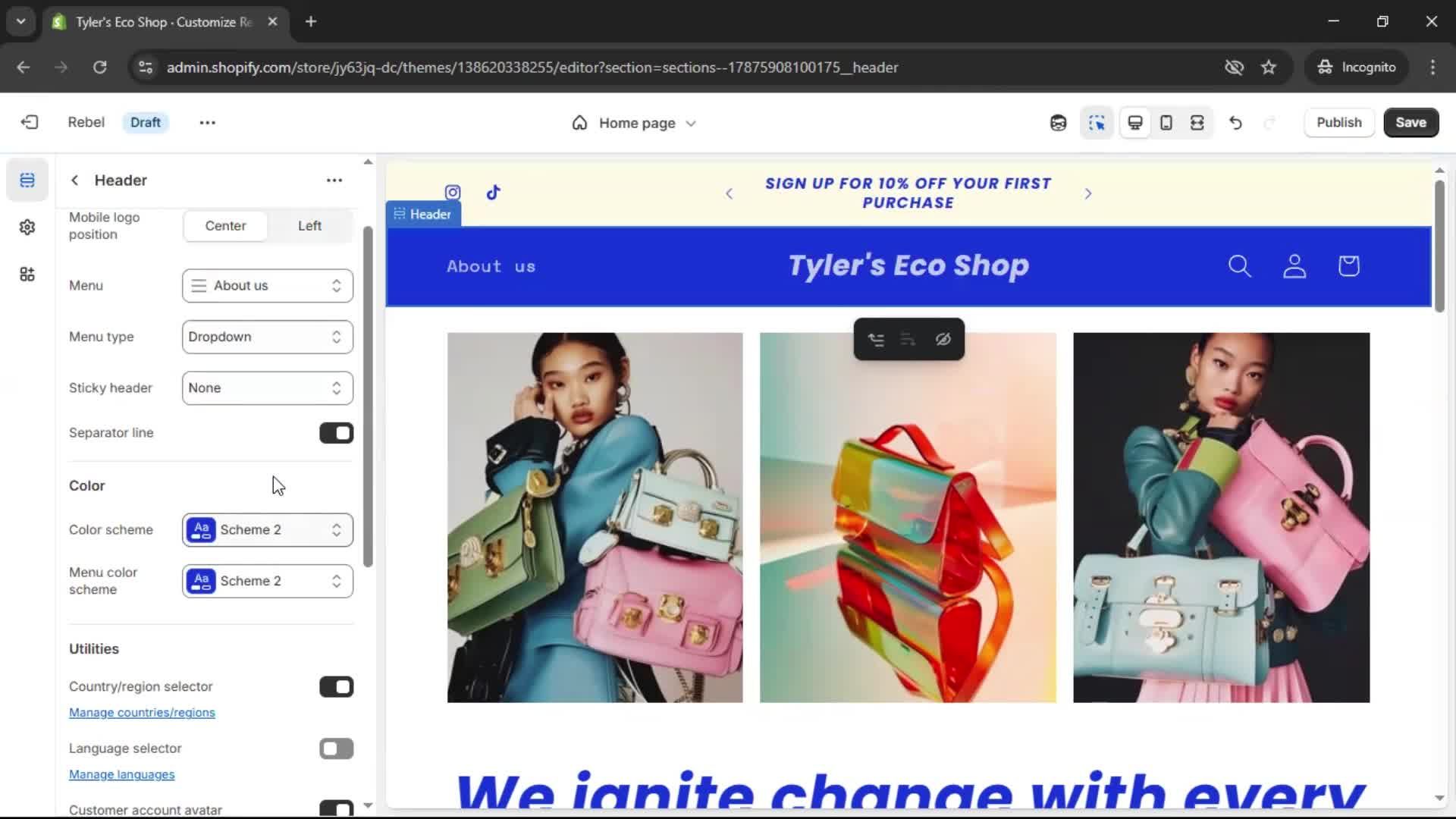1456x819 pixels.
Task: Open Manage countries/regions link
Action: pos(142,713)
